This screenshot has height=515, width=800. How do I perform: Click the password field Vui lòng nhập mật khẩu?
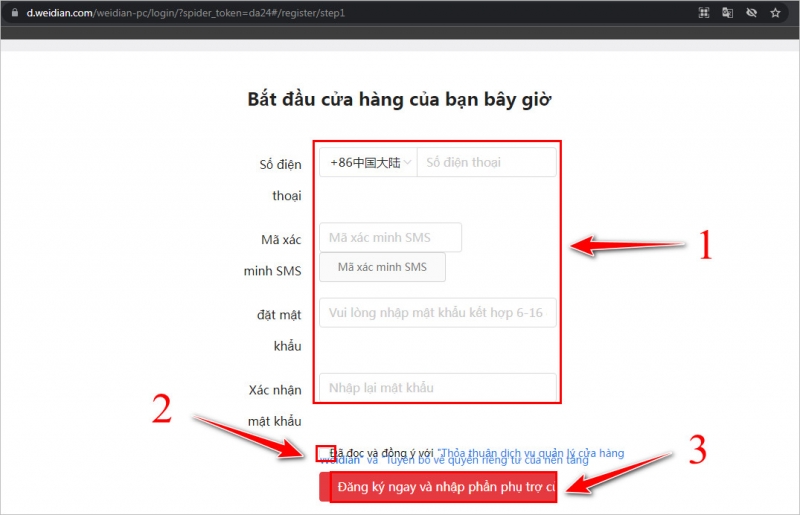(x=438, y=312)
